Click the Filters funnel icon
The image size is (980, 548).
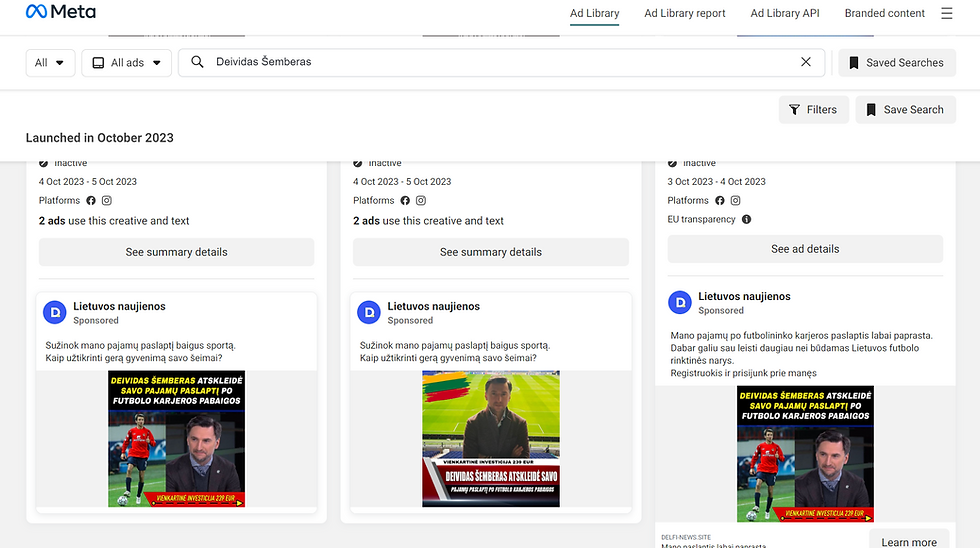(x=794, y=110)
